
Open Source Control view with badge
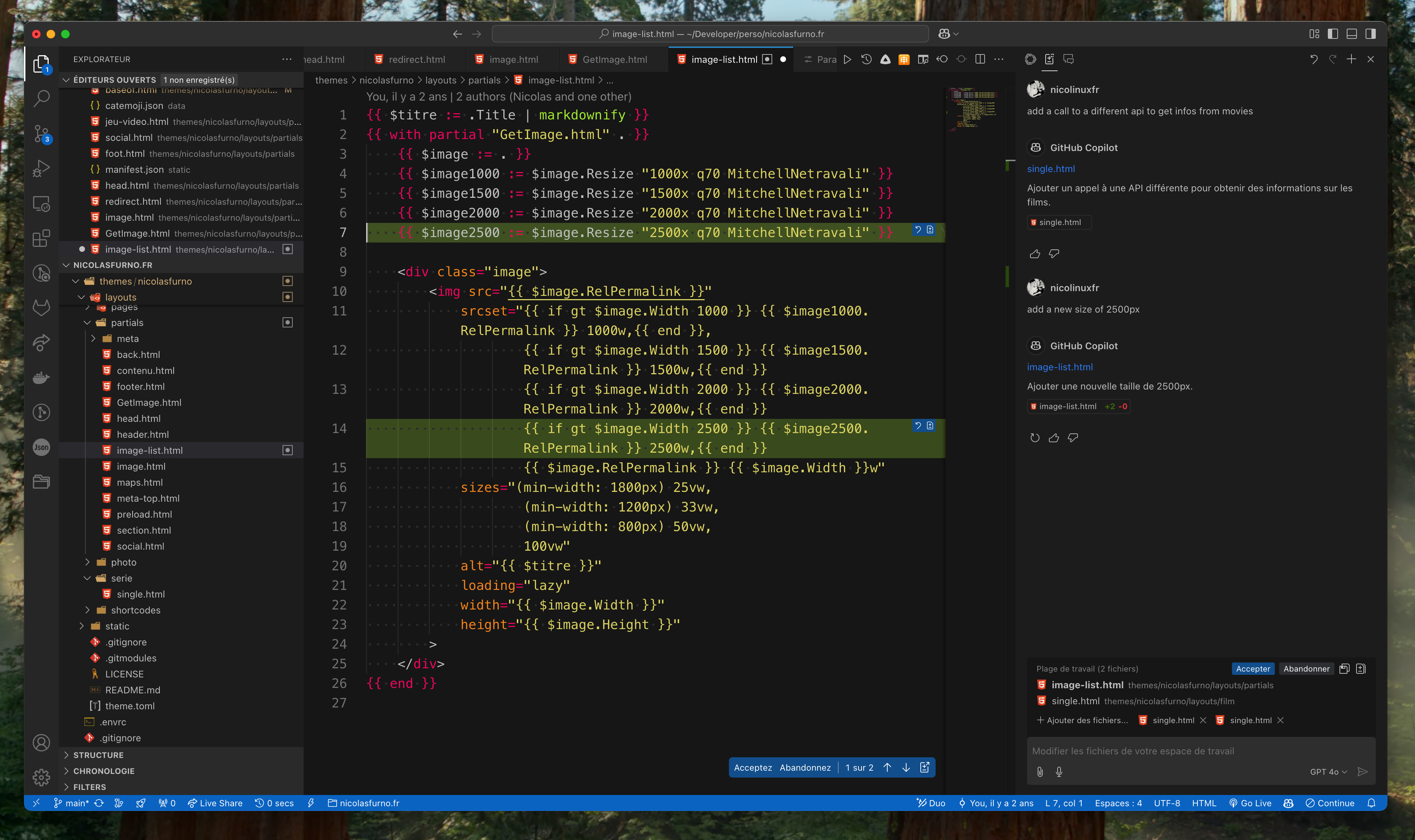(41, 134)
